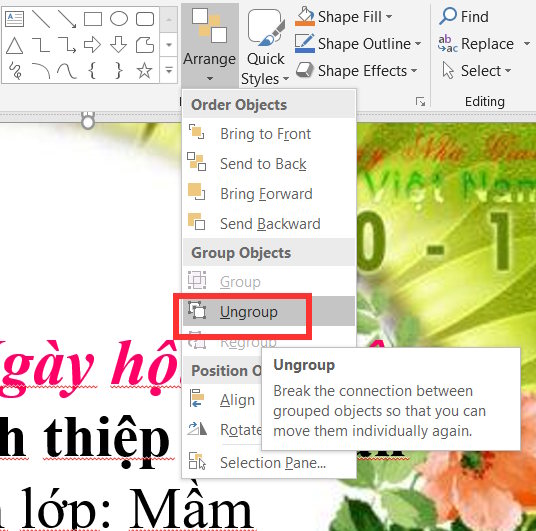Open the Shape Fill dropdown arrow

[389, 16]
